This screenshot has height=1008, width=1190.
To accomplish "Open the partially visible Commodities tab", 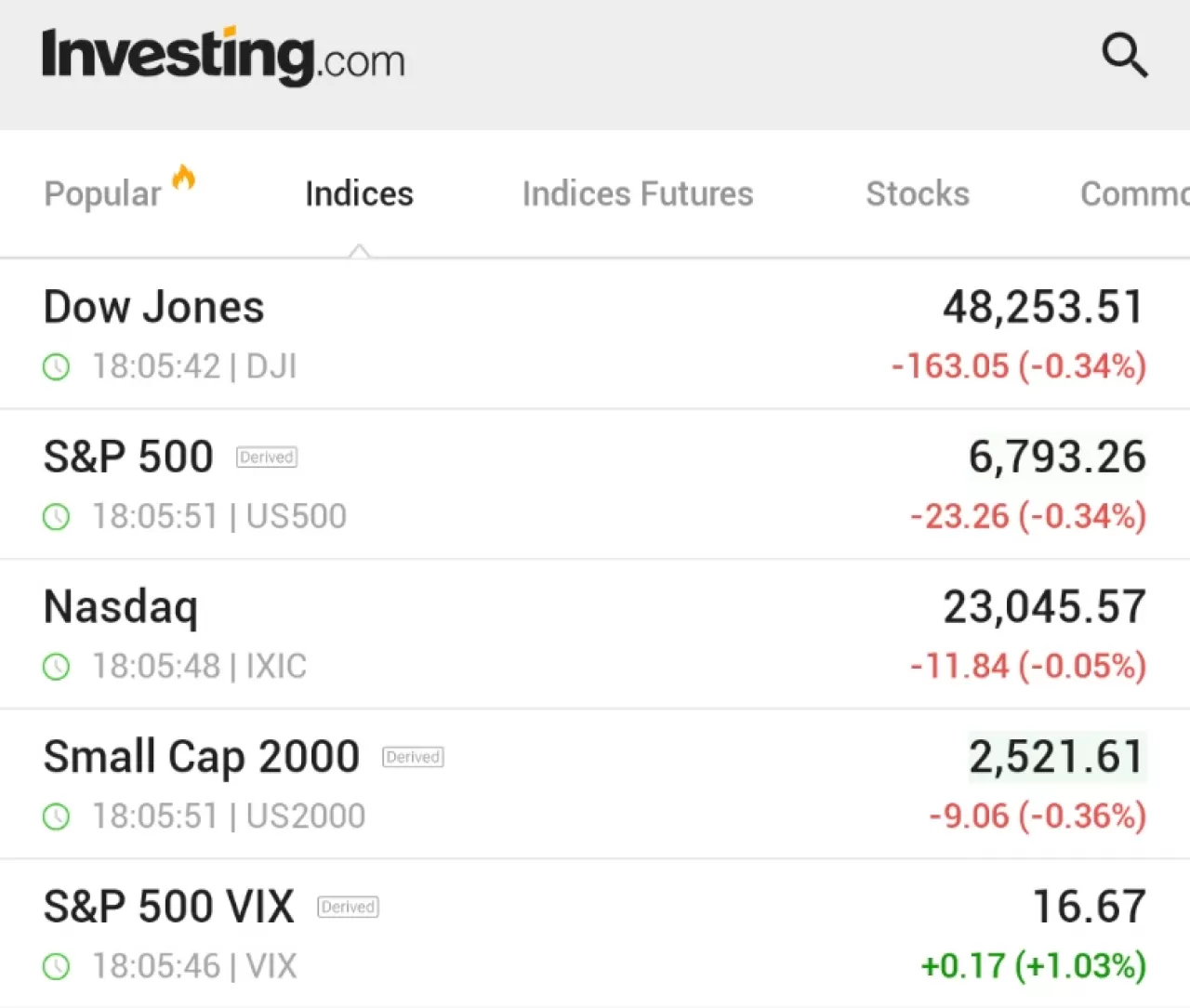I will (x=1134, y=194).
